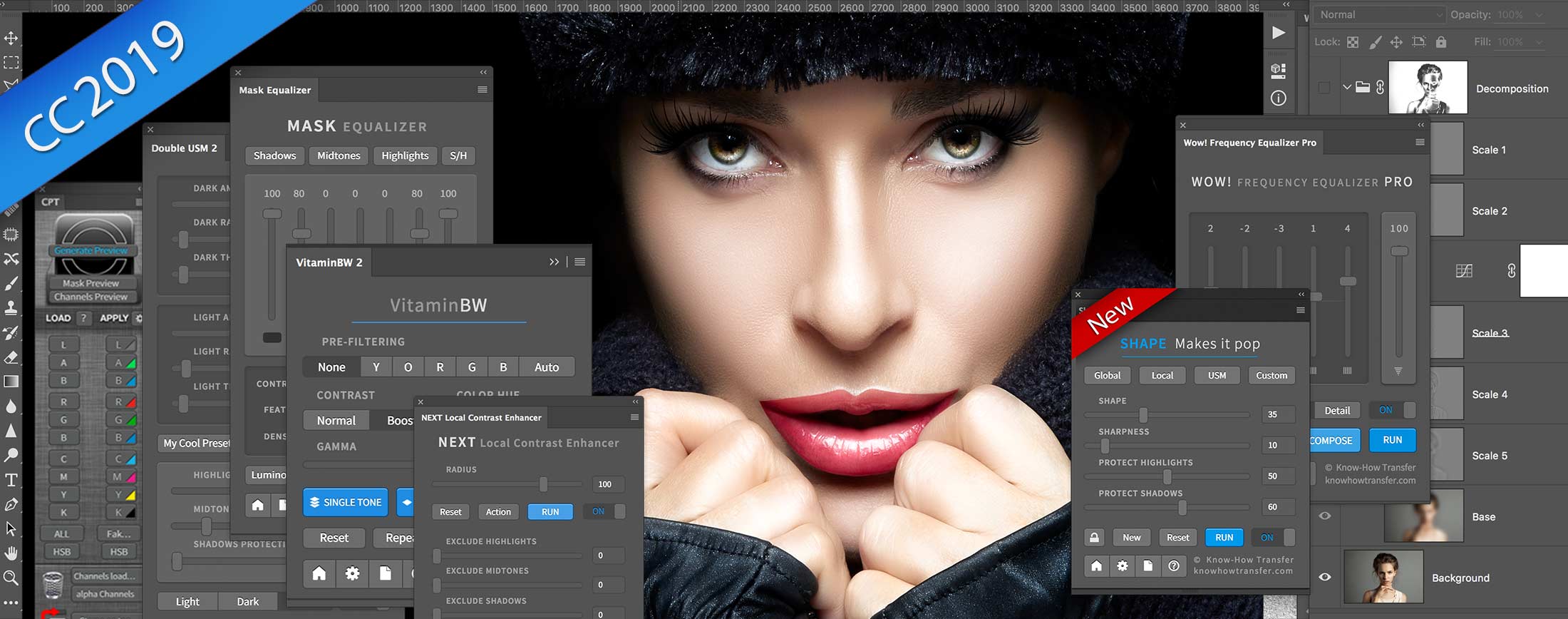Open VitaminBW 2 panel menu
Viewport: 1568px width, 619px height.
click(x=580, y=262)
